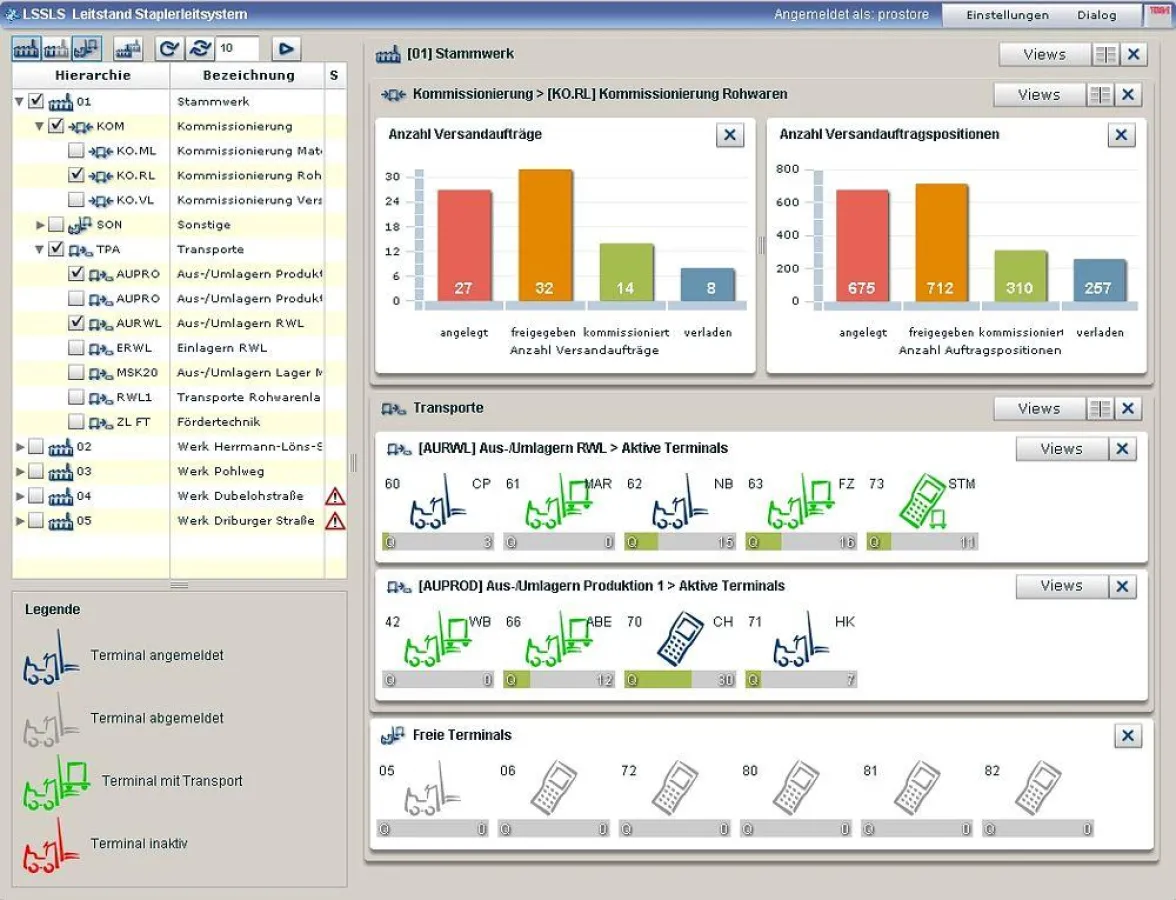Click the transport hierarchy view icon in toolbar
The height and width of the screenshot is (900, 1176).
tap(87, 48)
